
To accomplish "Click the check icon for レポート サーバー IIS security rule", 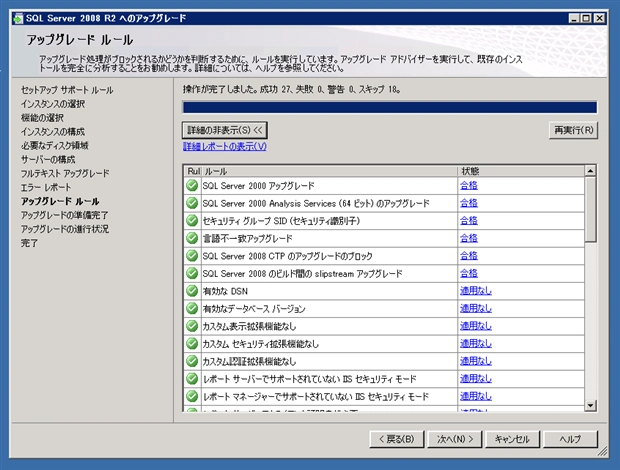I will (x=192, y=379).
